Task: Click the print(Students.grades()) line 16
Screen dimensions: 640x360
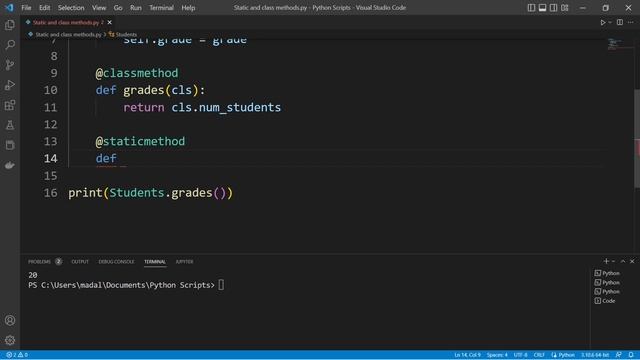Action: [150, 193]
